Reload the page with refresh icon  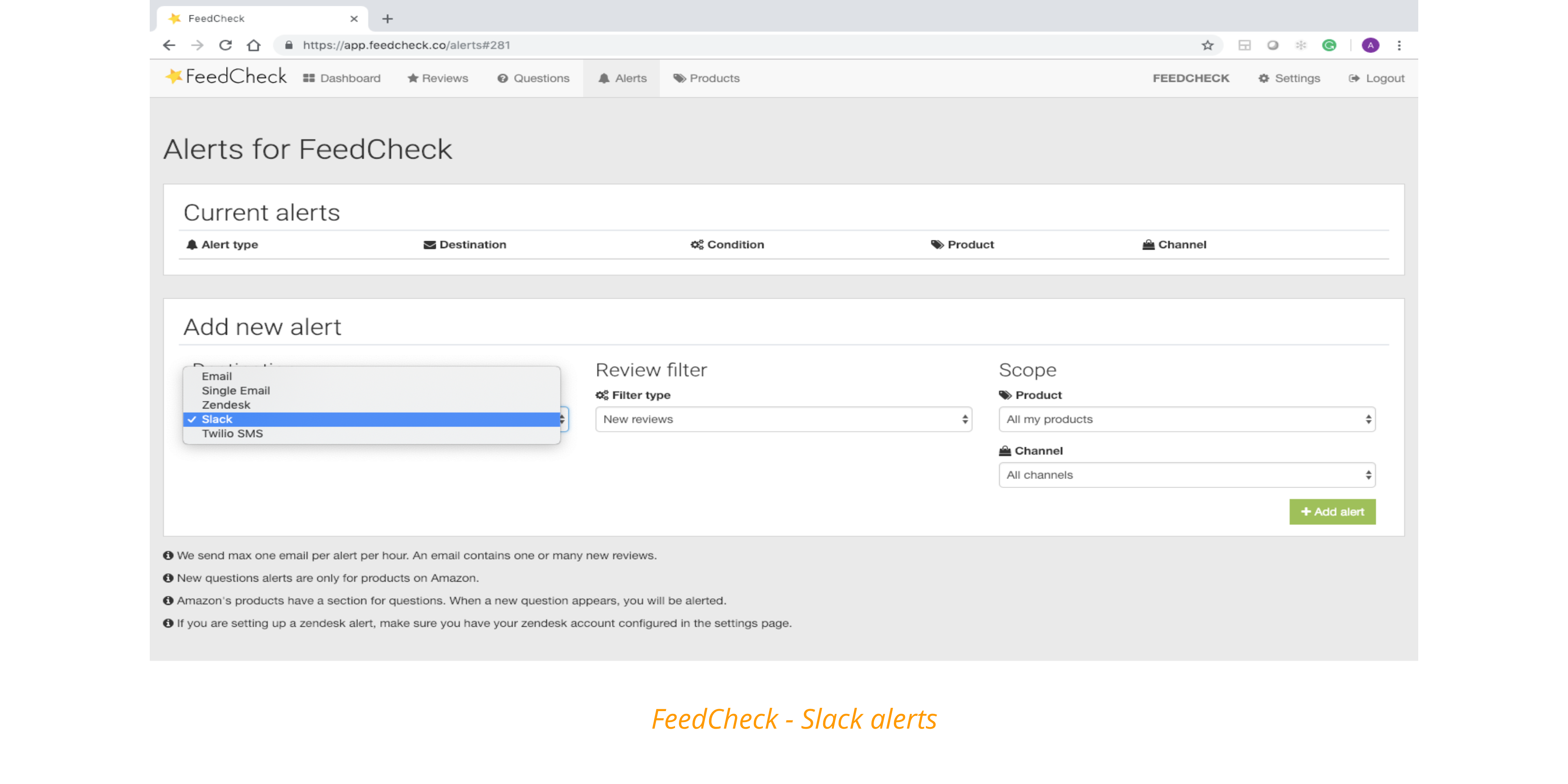pyautogui.click(x=225, y=45)
